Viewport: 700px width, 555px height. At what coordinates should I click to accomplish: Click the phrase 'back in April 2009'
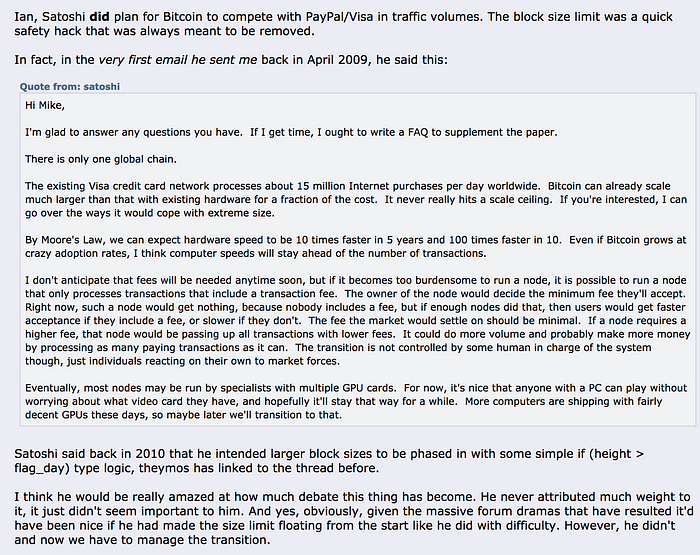click(317, 60)
